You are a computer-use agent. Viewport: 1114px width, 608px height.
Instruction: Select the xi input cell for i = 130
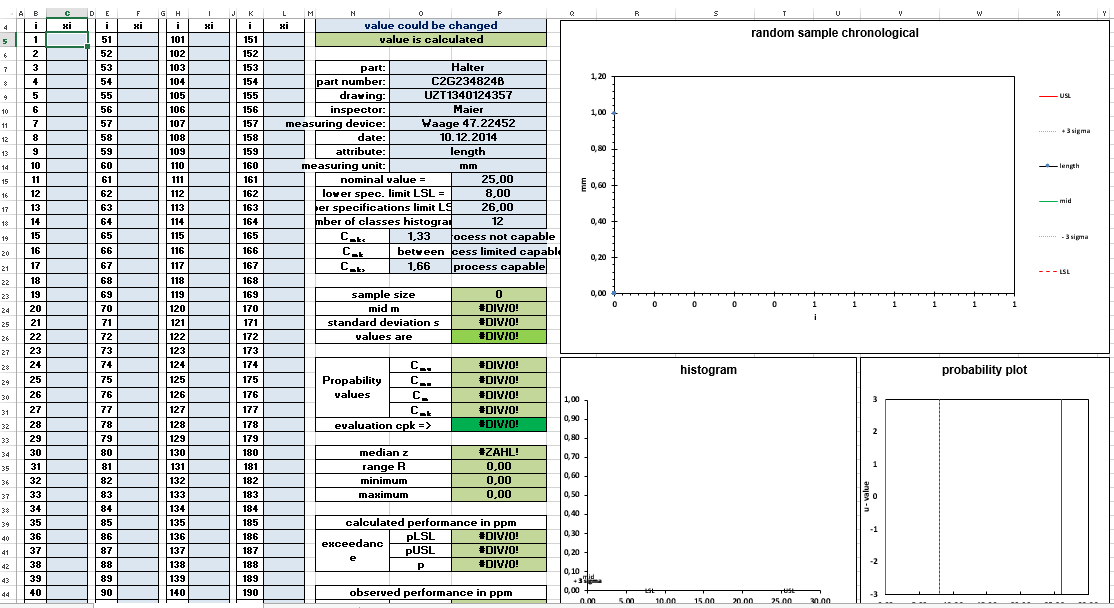coord(209,452)
